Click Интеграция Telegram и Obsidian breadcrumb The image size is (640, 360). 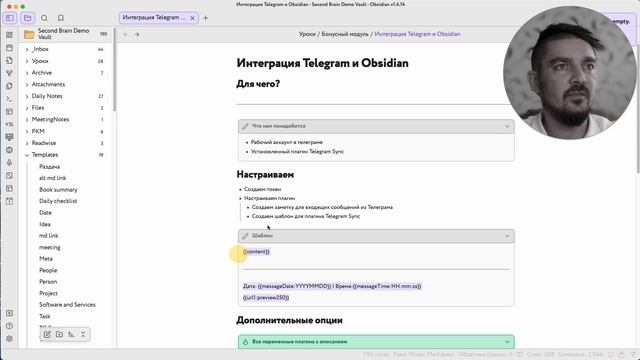click(x=417, y=34)
